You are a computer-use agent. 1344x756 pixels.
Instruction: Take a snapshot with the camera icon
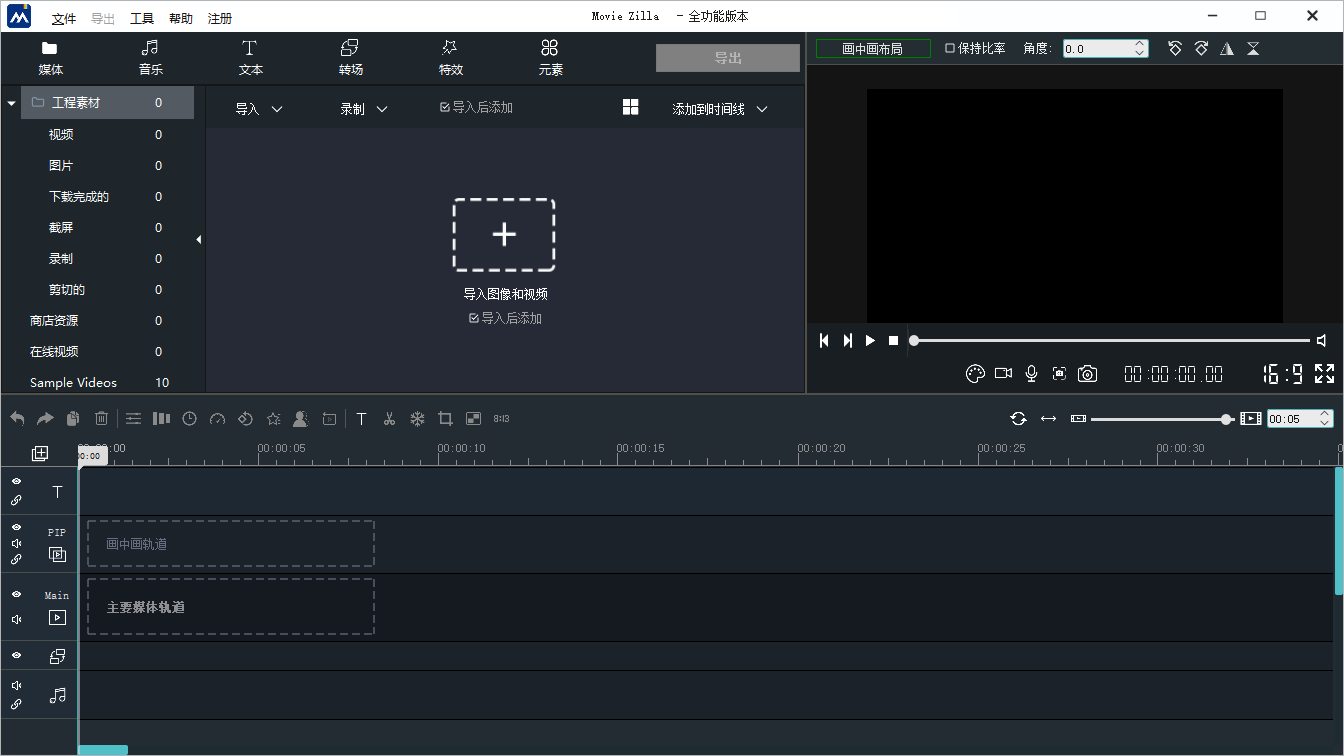pos(1087,373)
